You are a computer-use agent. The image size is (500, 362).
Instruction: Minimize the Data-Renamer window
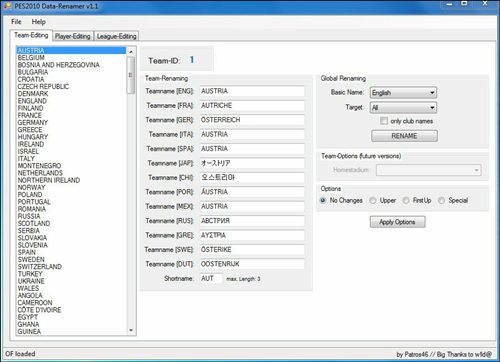point(449,4)
